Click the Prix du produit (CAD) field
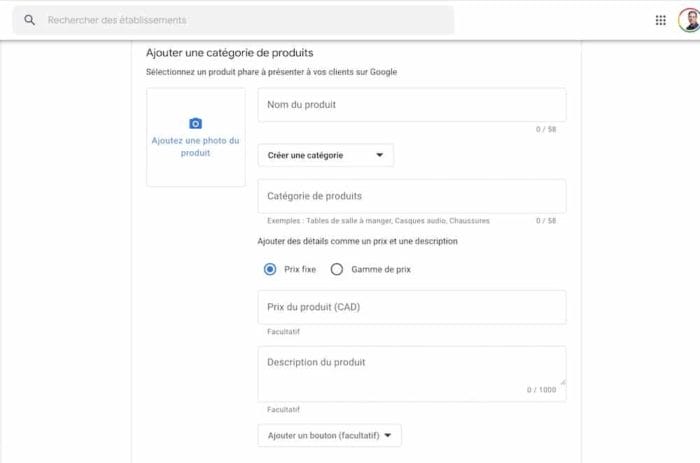 pos(412,307)
